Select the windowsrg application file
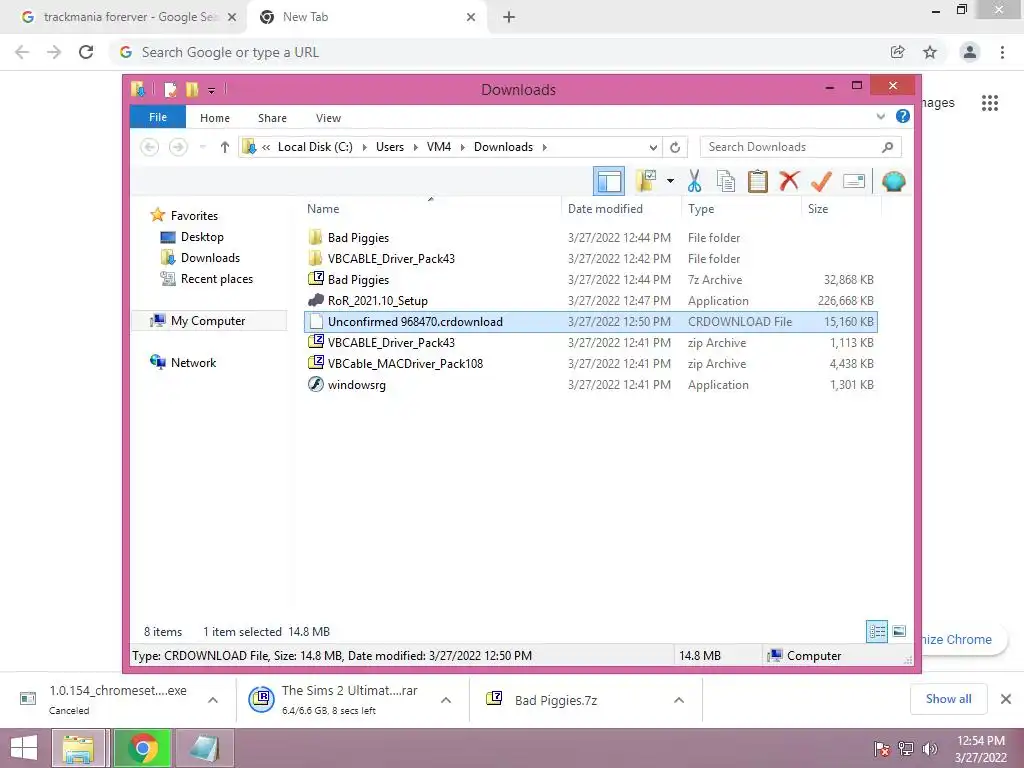The height and width of the screenshot is (768, 1024). 590,385
